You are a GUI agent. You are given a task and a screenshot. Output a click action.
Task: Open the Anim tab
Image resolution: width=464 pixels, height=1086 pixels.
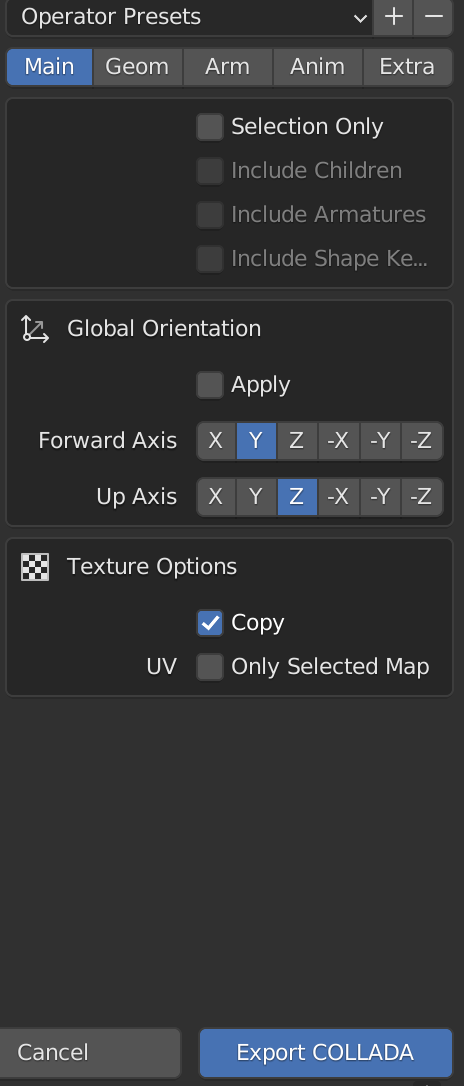point(317,67)
